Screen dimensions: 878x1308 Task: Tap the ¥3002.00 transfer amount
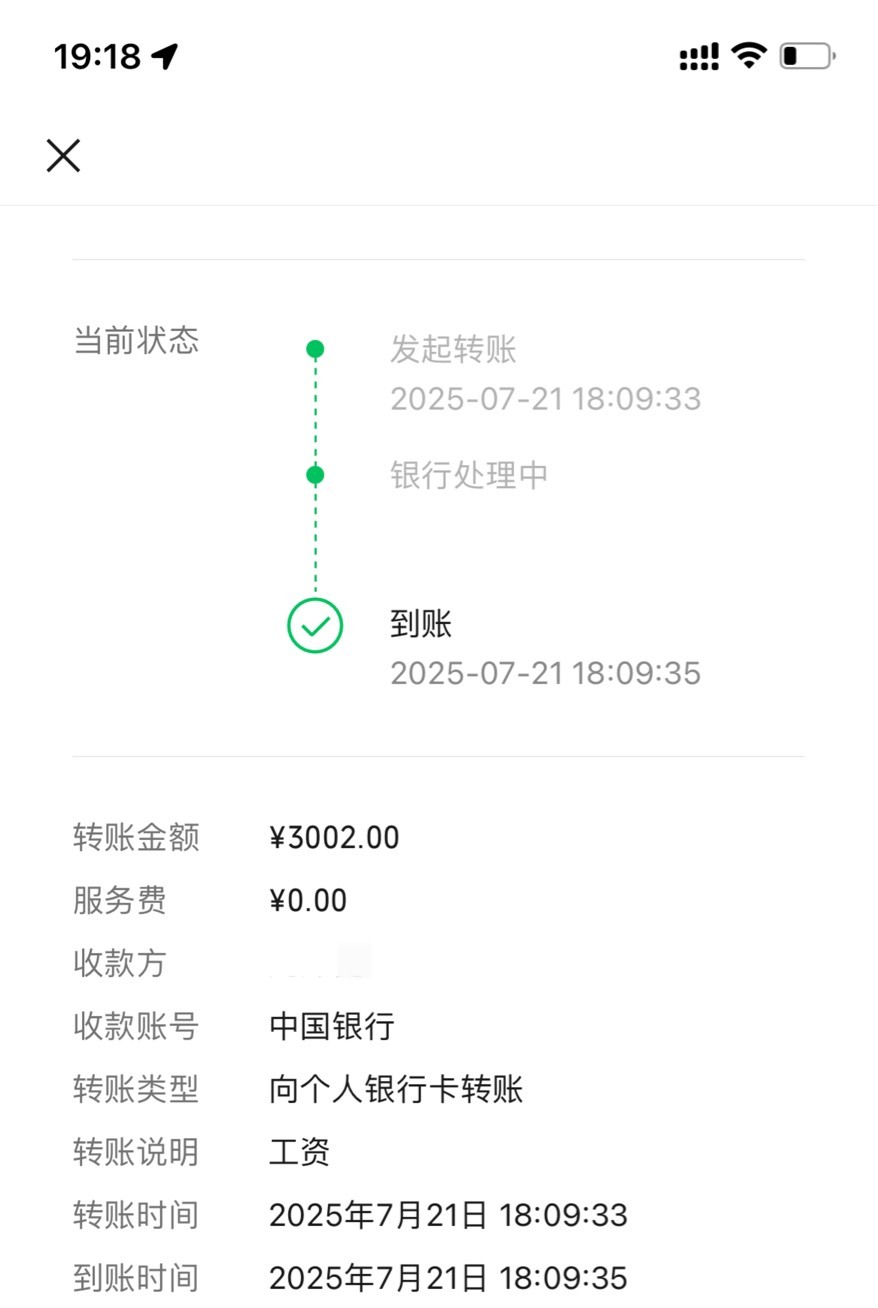click(334, 838)
